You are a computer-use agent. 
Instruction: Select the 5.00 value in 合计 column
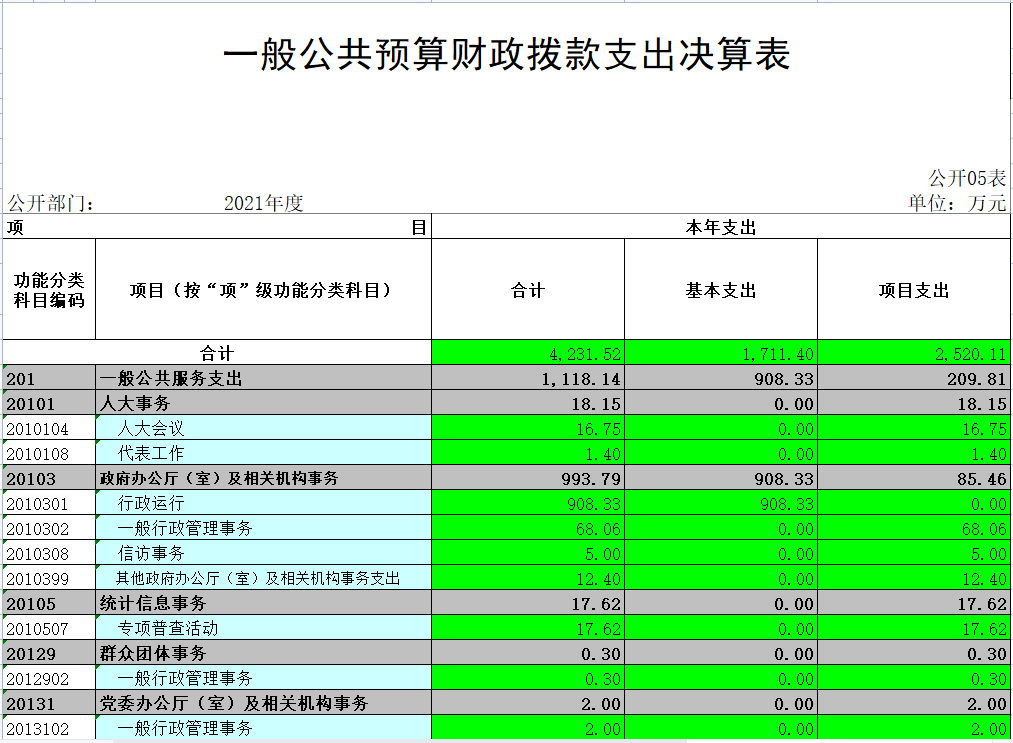[x=528, y=553]
